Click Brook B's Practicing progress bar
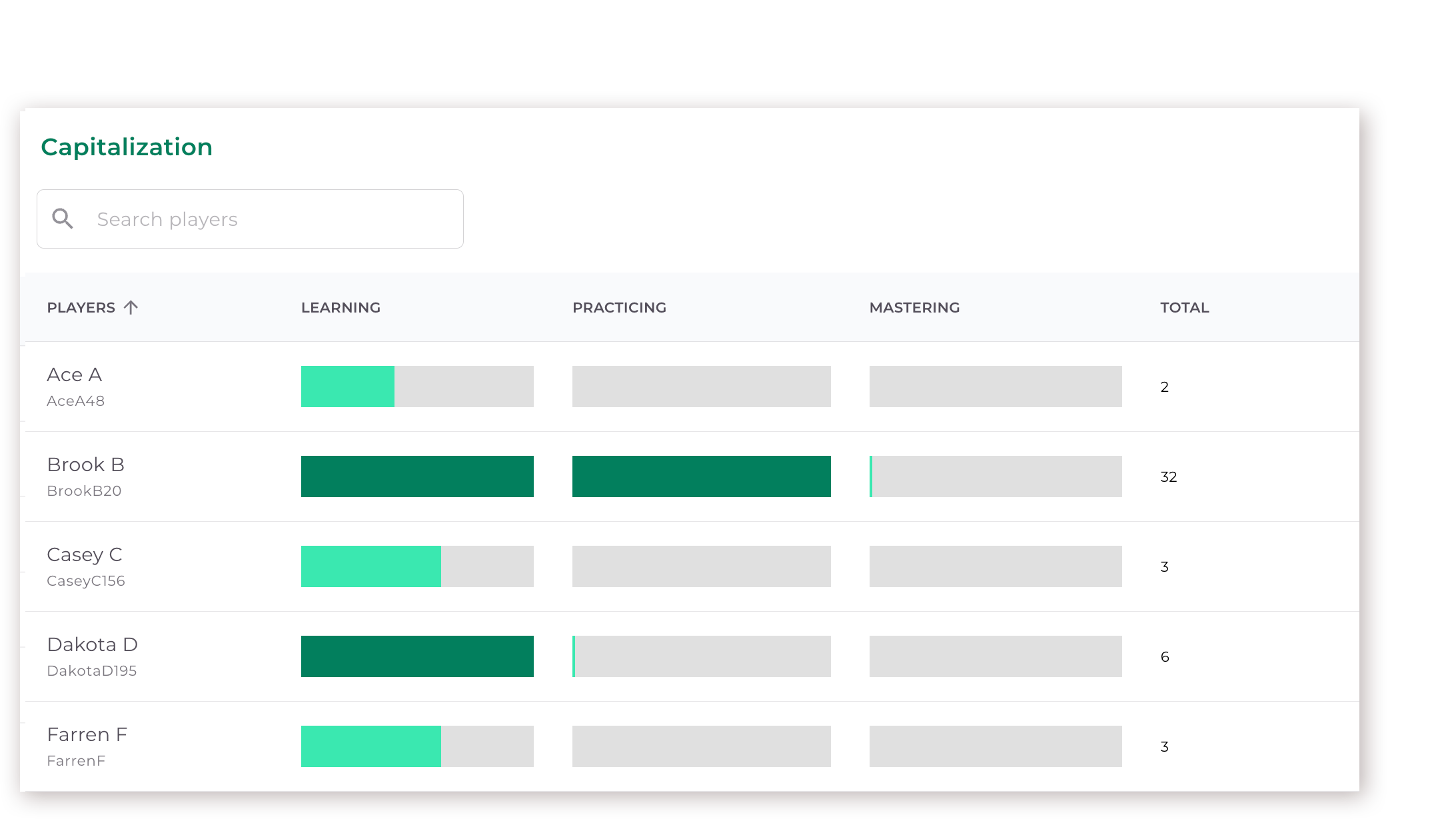 point(701,476)
